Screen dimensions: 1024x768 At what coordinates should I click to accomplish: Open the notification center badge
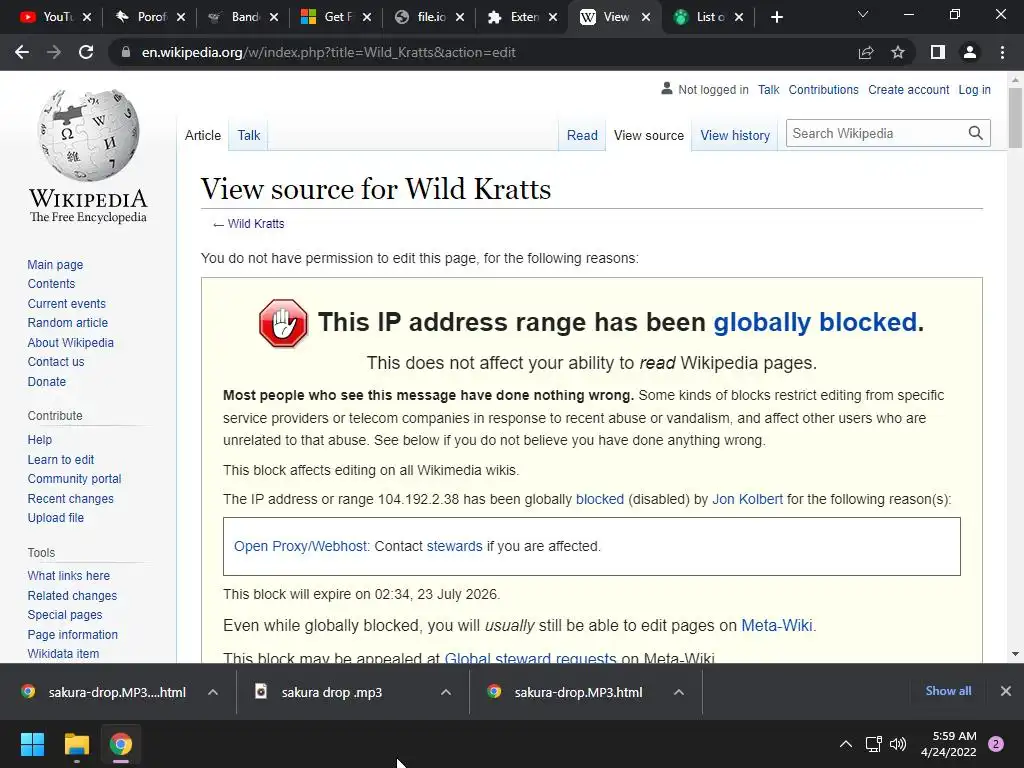coord(996,744)
